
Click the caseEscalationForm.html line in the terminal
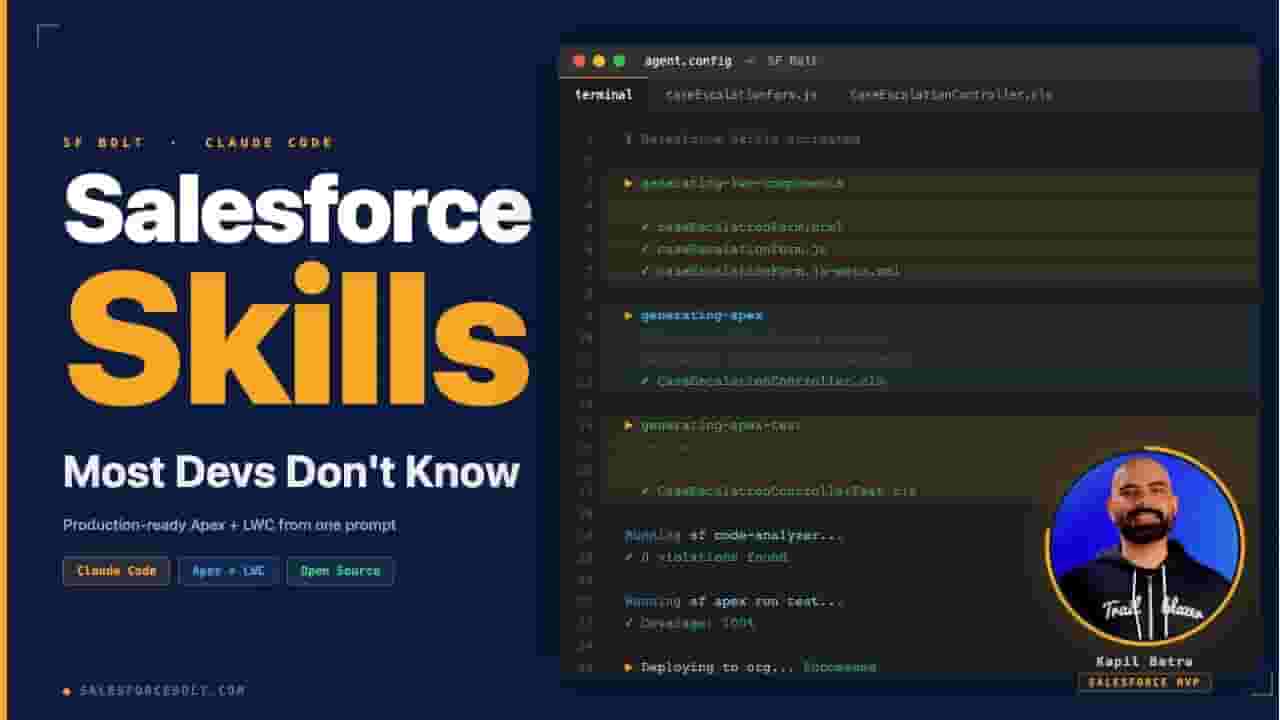tap(742, 227)
